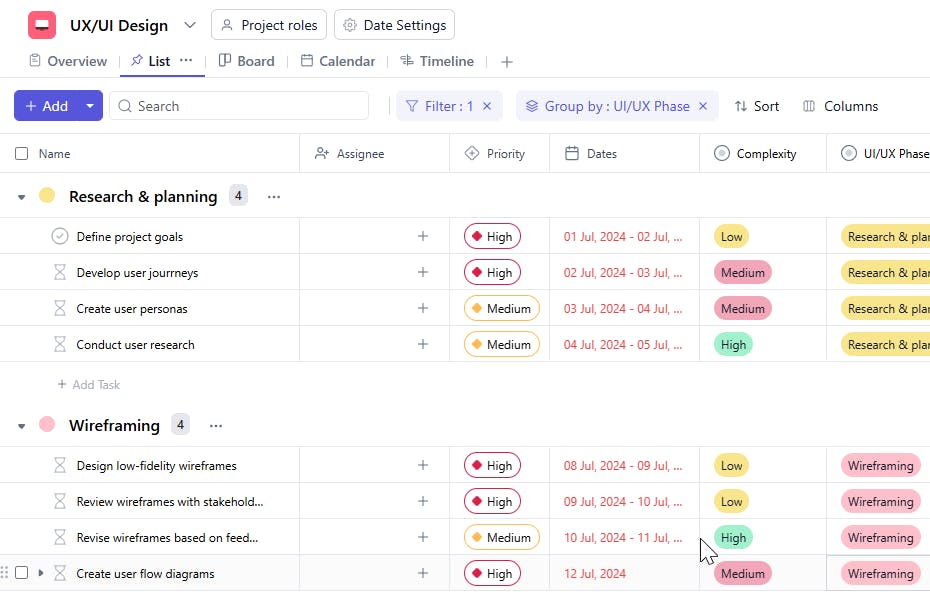Check the Create user flow diagrams checkbox
This screenshot has width=930, height=600.
pos(22,573)
